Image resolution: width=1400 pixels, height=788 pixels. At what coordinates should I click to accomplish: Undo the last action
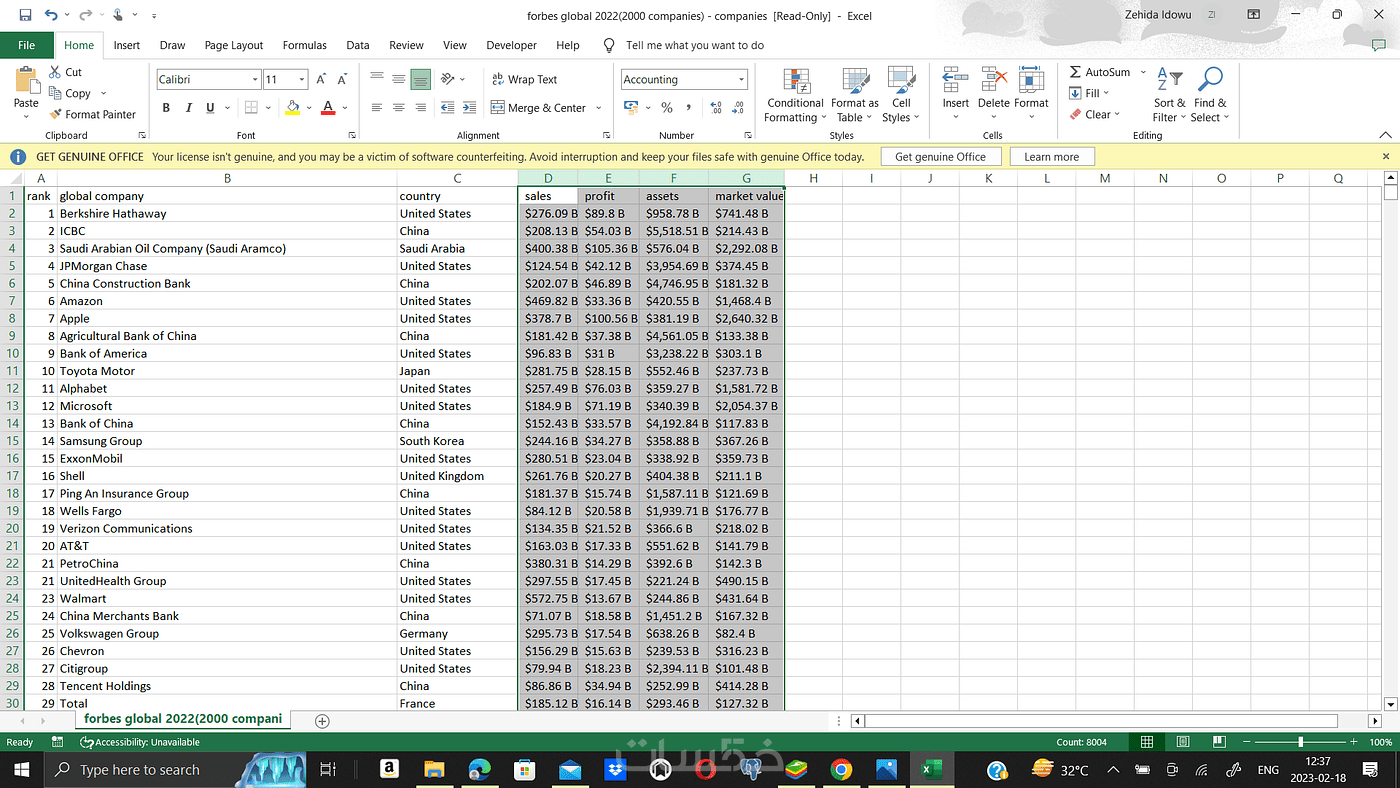pyautogui.click(x=52, y=15)
